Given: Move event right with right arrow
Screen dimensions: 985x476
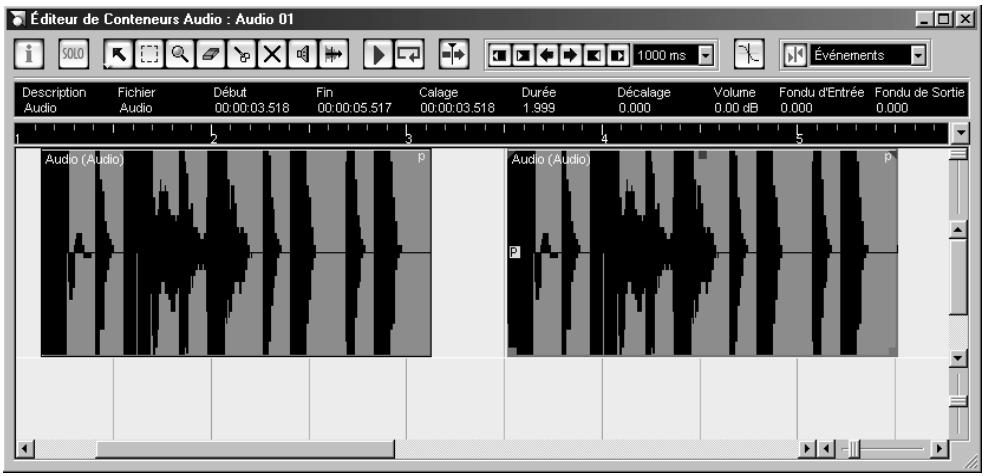Looking at the screenshot, I should coord(570,55).
